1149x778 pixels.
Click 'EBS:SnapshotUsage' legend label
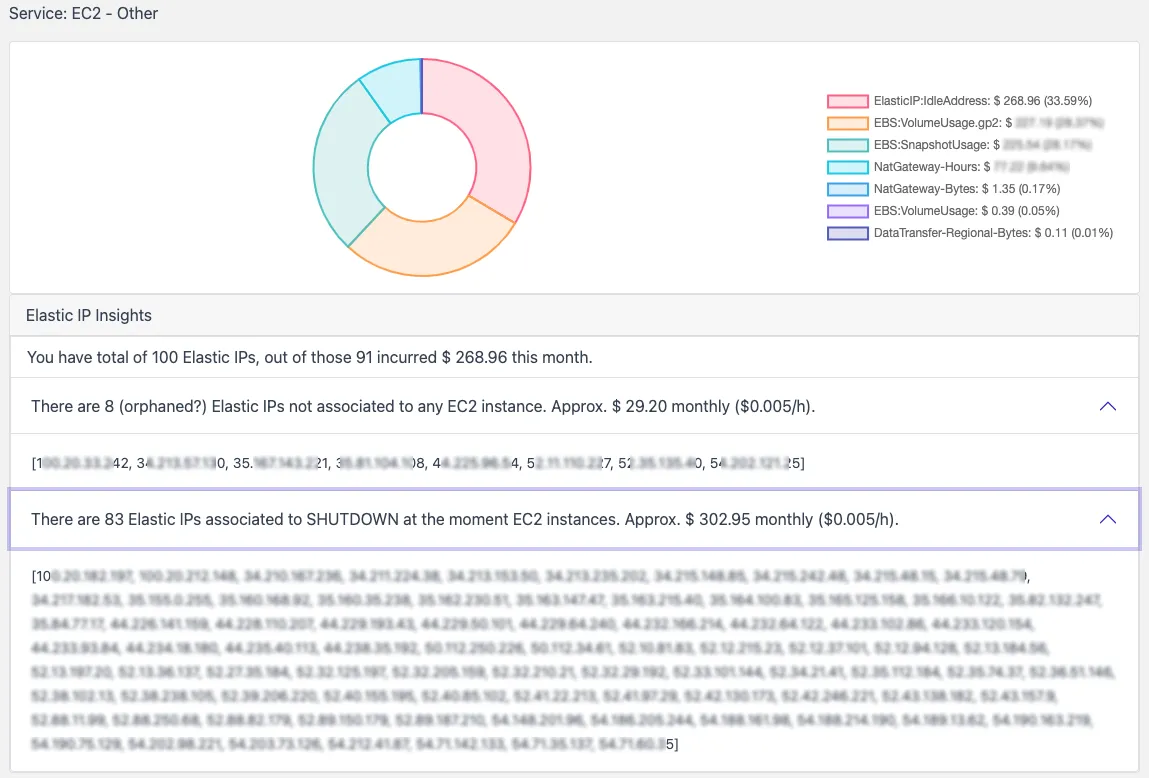[982, 145]
